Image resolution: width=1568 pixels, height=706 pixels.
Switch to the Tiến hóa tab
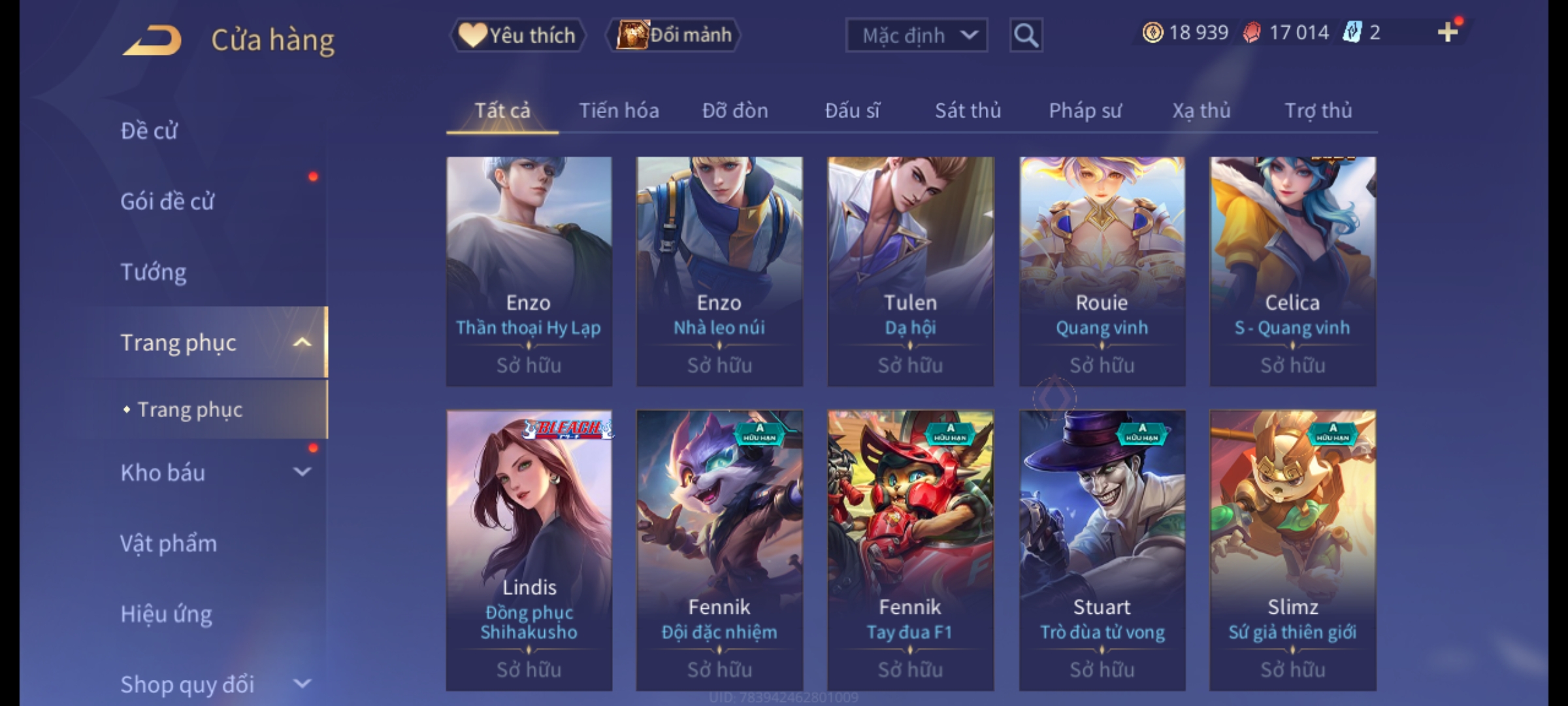619,110
